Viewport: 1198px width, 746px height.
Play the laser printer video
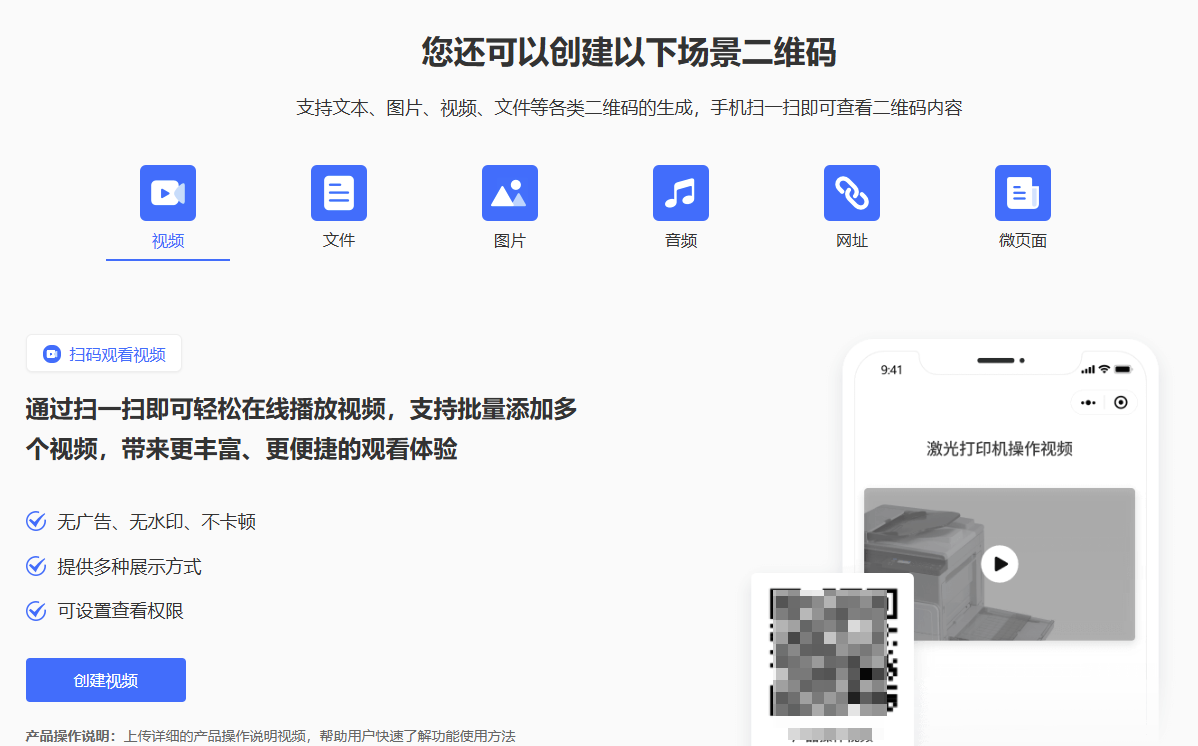(999, 564)
